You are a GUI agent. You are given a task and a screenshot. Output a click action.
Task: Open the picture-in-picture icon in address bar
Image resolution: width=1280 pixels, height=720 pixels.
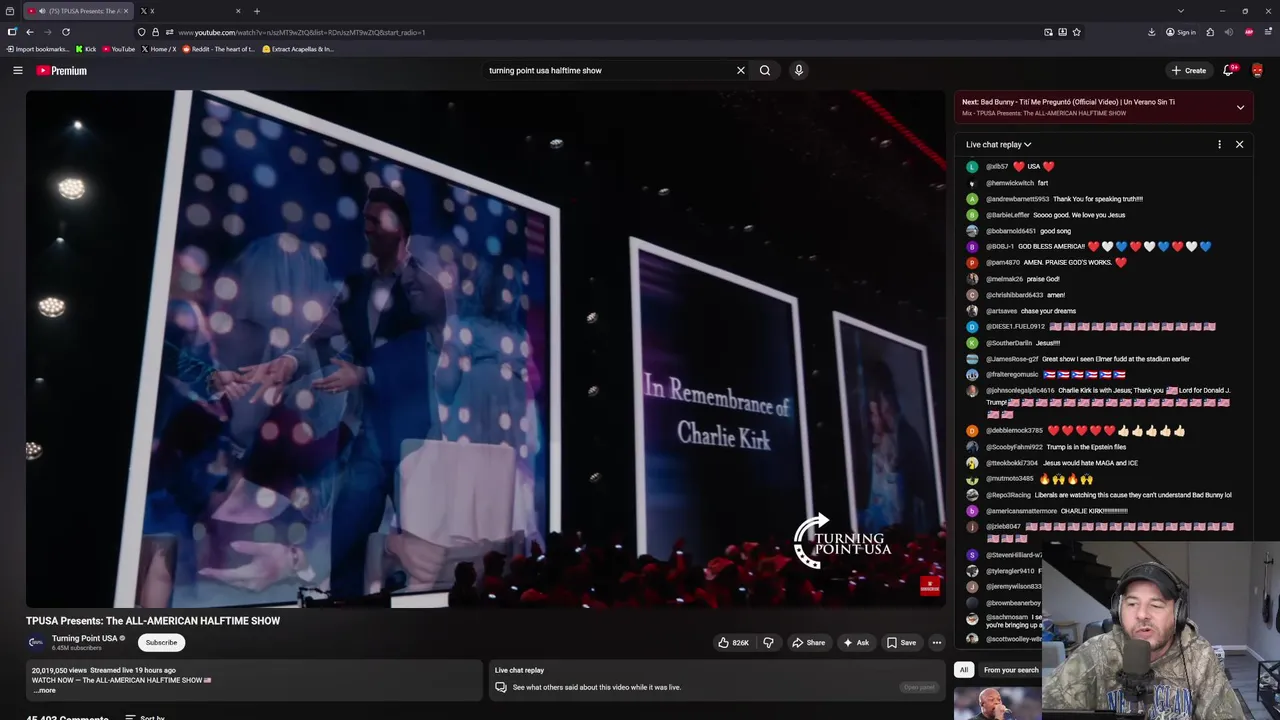1048,32
